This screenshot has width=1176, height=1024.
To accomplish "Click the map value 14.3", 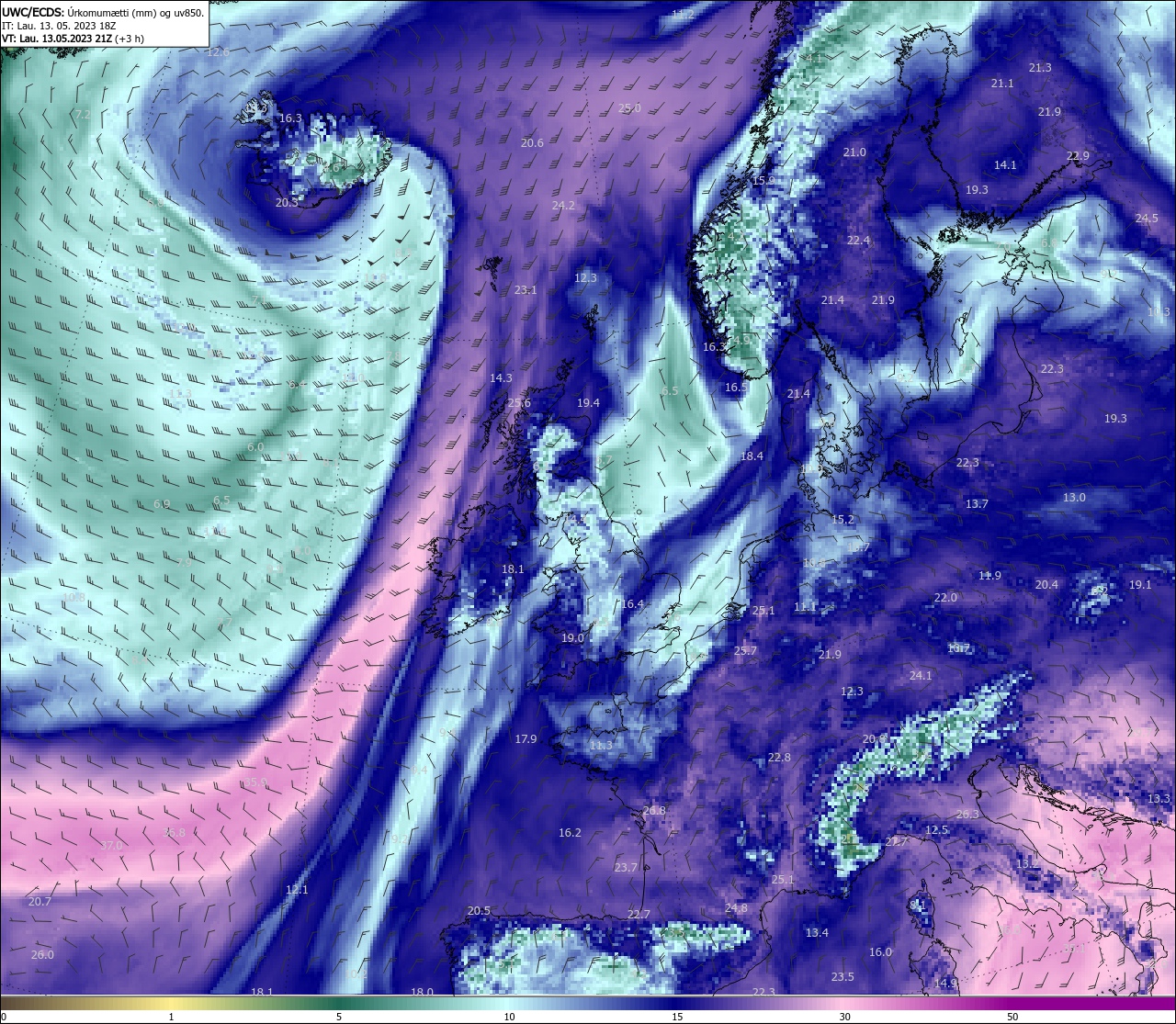I will pyautogui.click(x=501, y=378).
